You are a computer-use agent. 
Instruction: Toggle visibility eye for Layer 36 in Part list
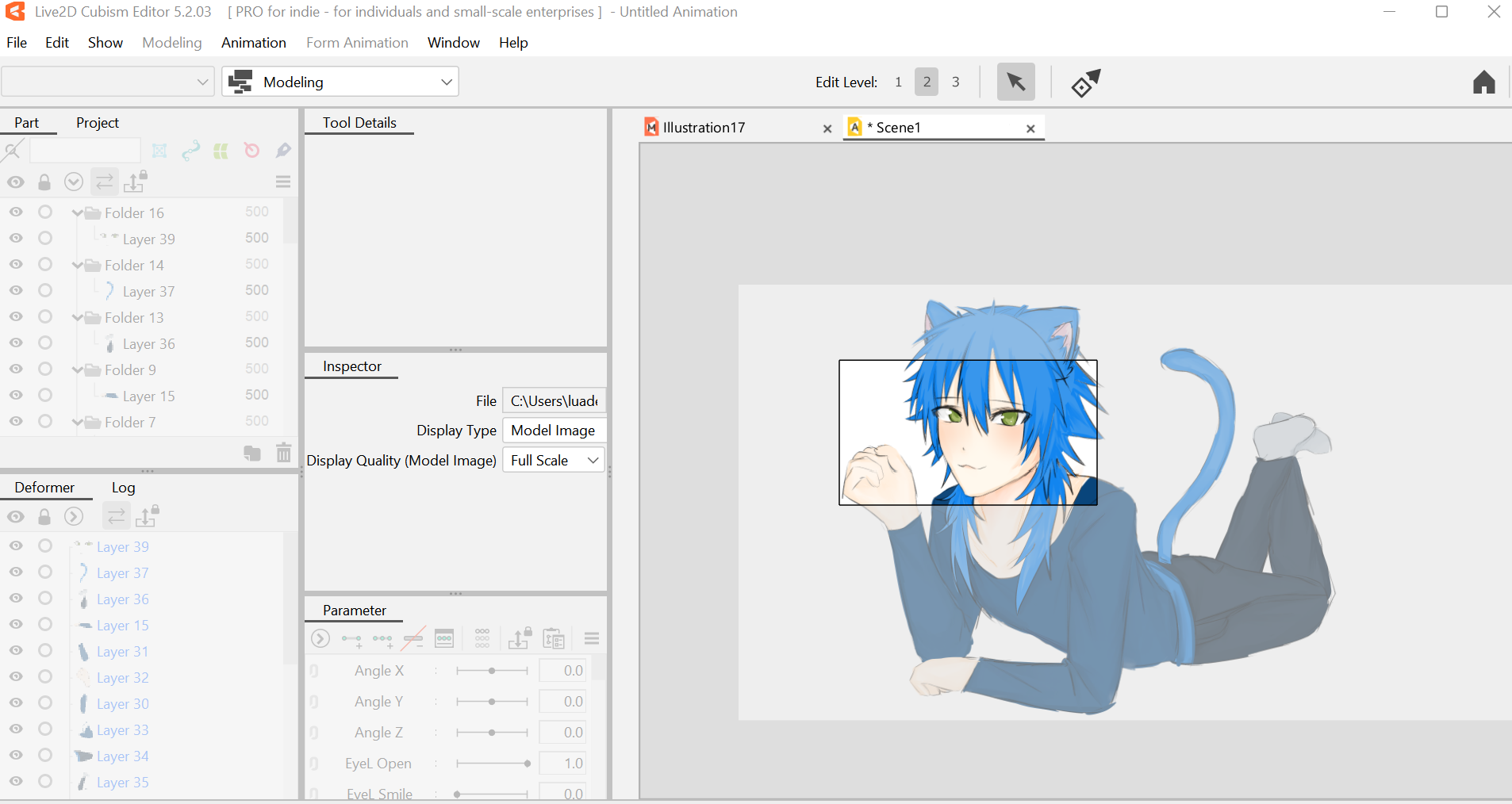click(16, 343)
